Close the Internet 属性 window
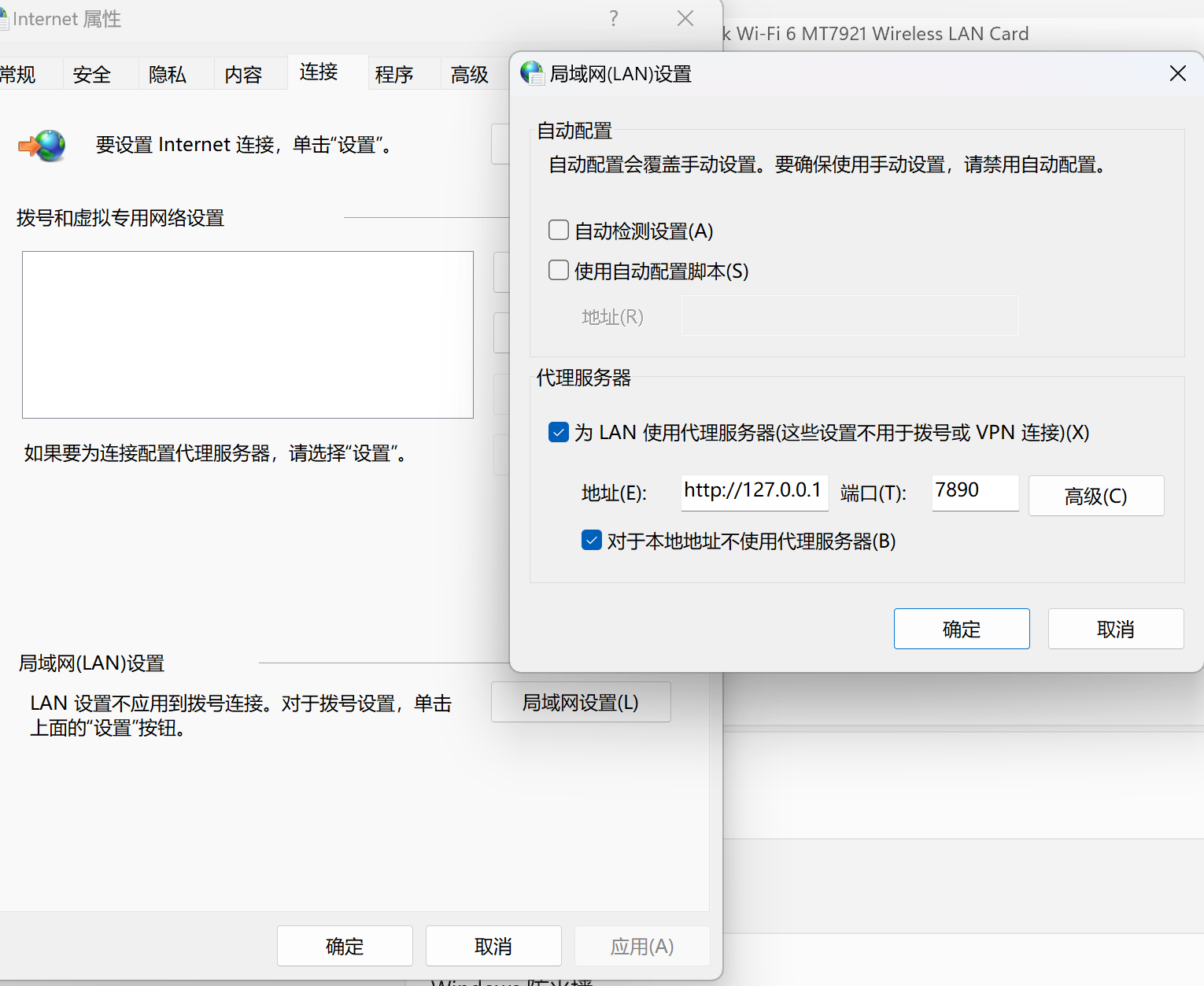 (x=685, y=19)
